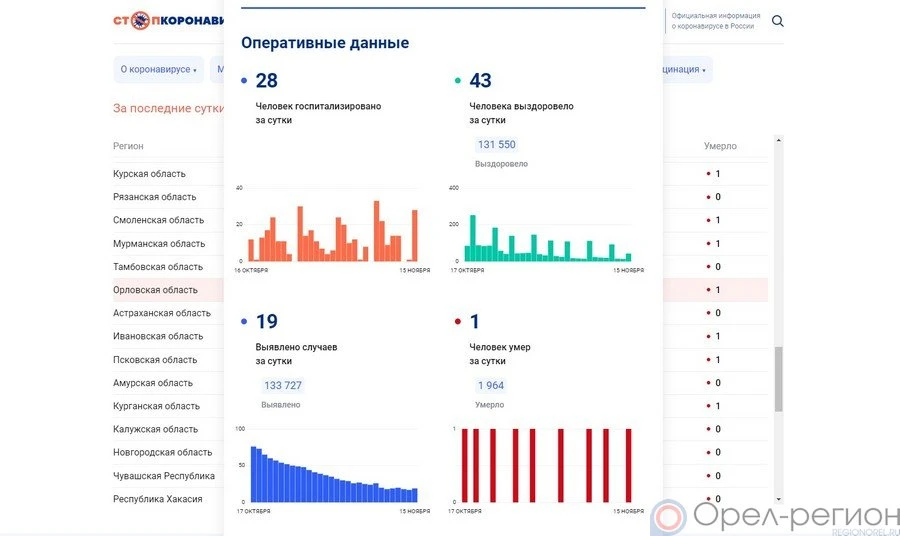The height and width of the screenshot is (536, 900).
Task: Click the 1 964 deaths total badge
Action: point(491,386)
